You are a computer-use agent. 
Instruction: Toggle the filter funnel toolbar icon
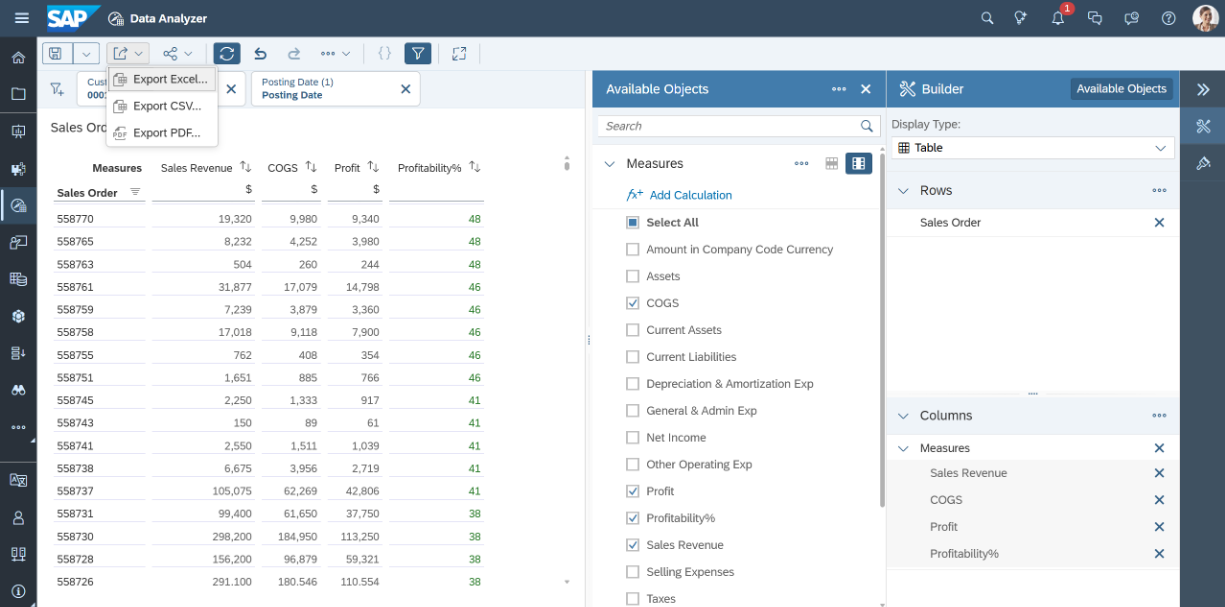pos(418,54)
